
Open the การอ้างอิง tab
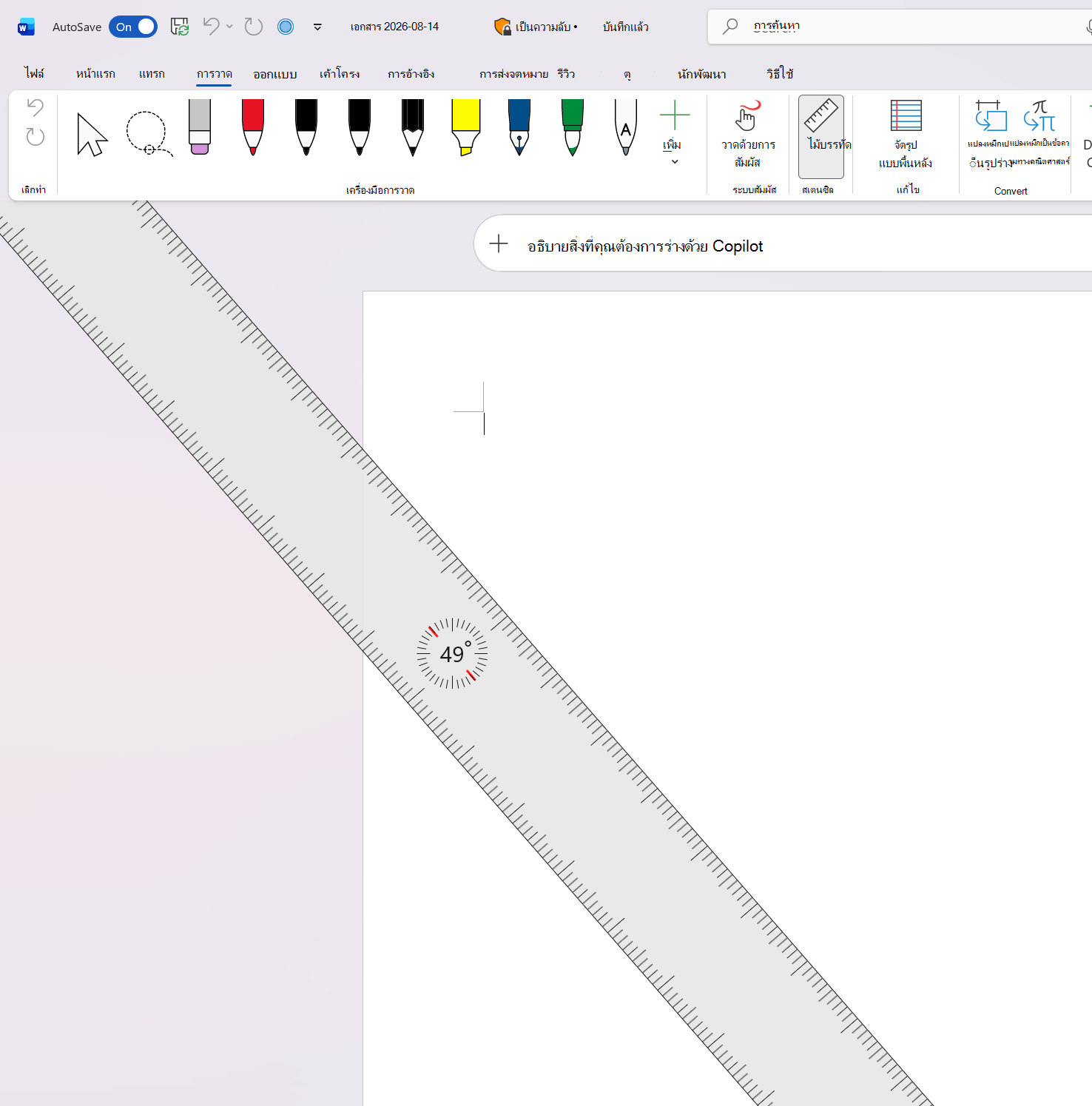(x=411, y=73)
